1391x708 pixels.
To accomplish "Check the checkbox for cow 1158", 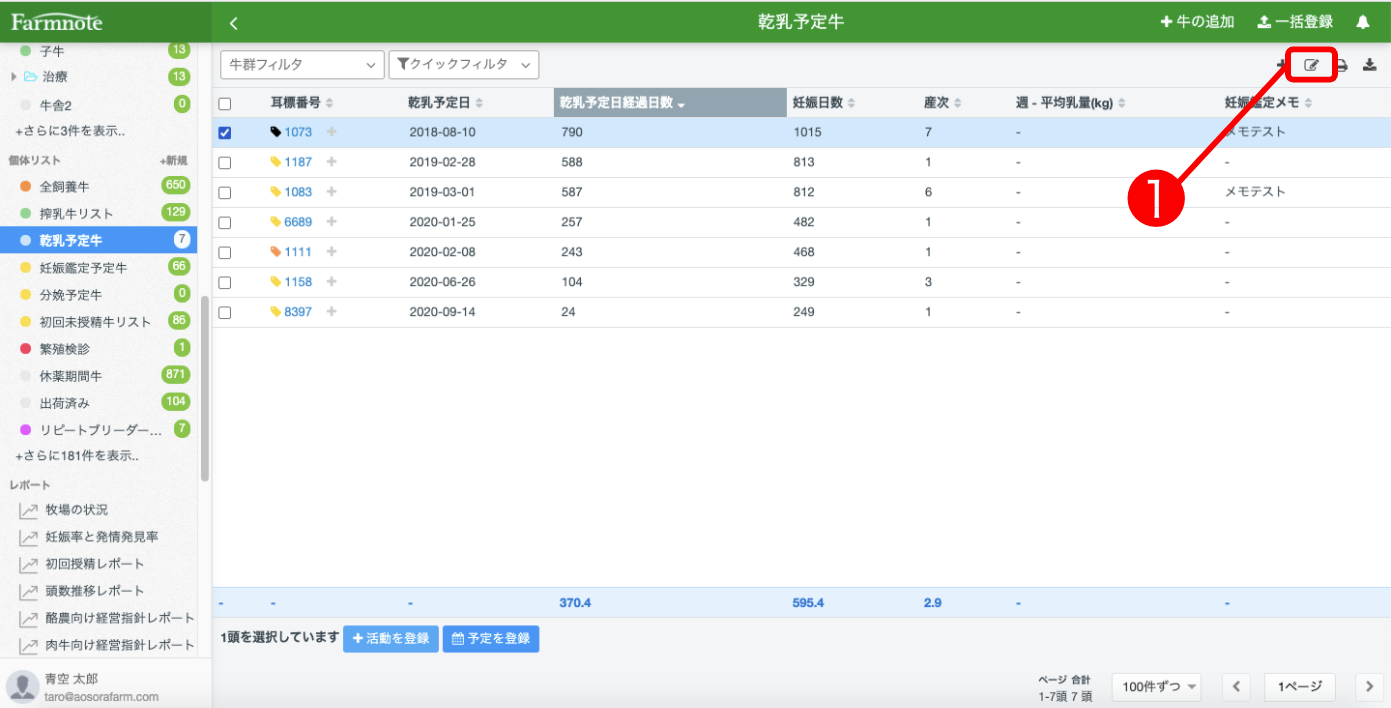I will point(225,282).
